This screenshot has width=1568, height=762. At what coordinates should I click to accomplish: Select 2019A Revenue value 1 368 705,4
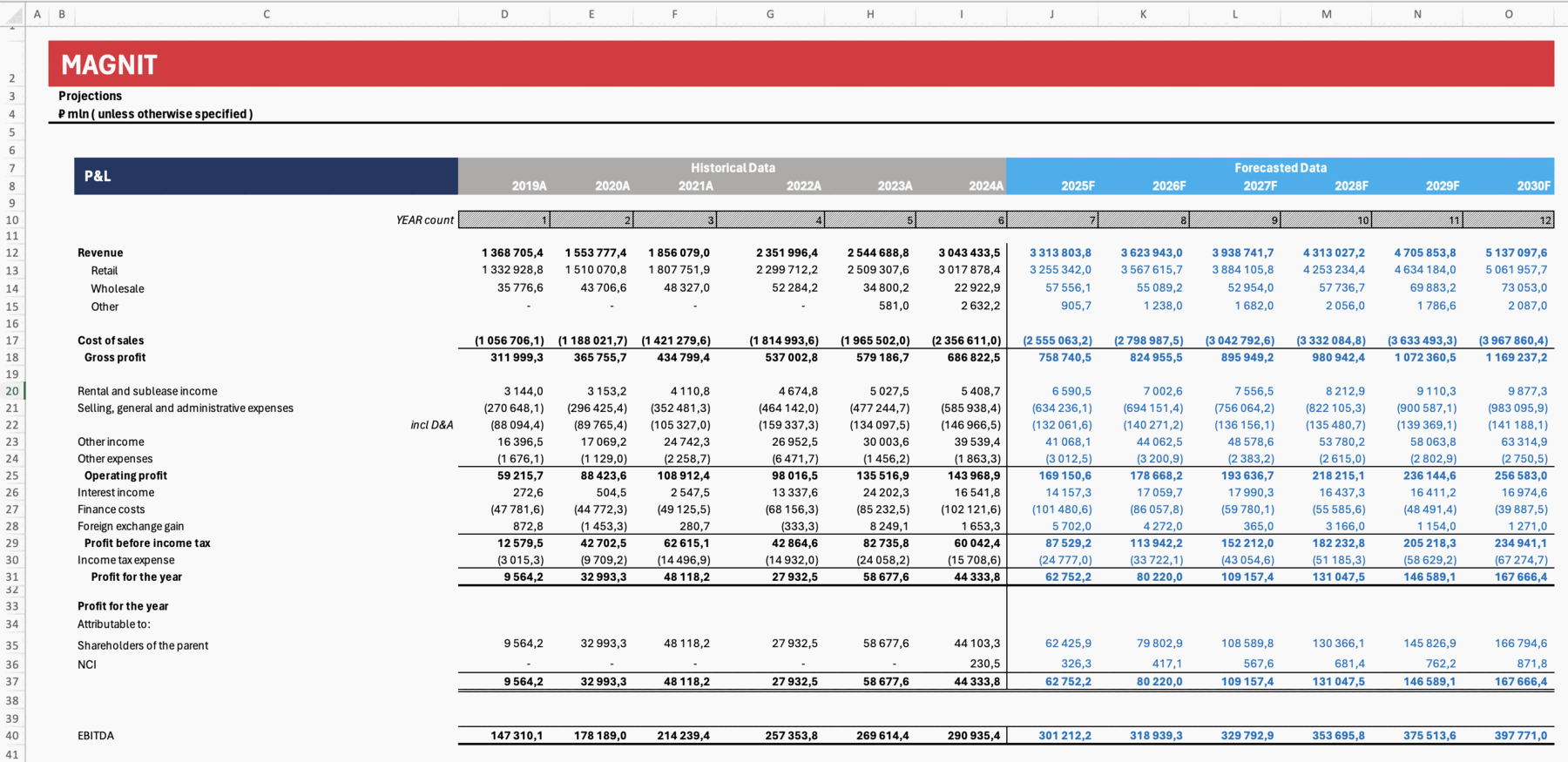[512, 253]
